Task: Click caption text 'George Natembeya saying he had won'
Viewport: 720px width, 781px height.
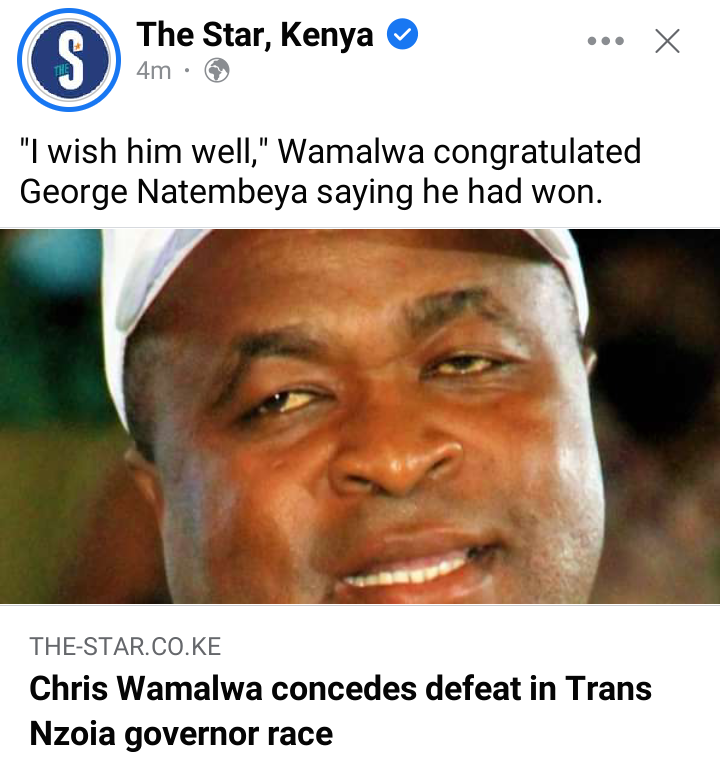Action: pos(311,192)
